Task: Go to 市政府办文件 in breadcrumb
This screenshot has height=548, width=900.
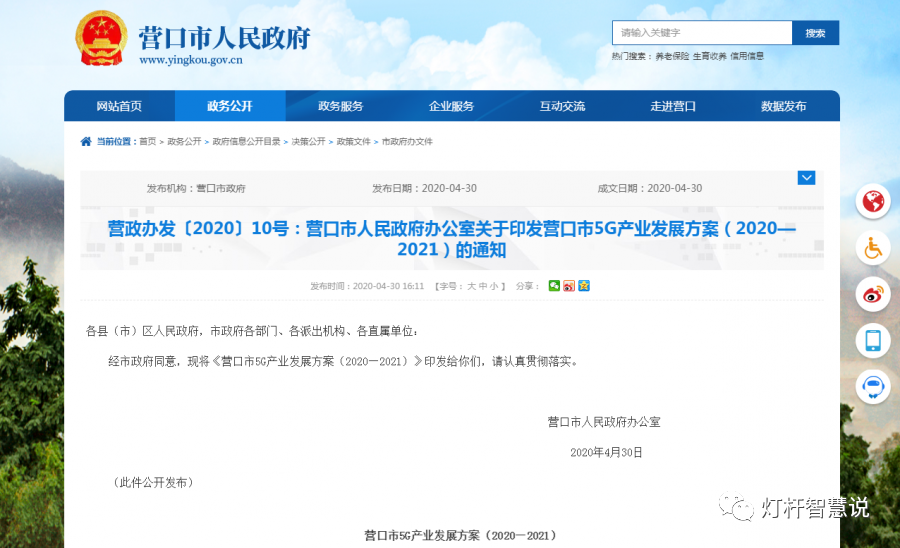Action: 407,141
